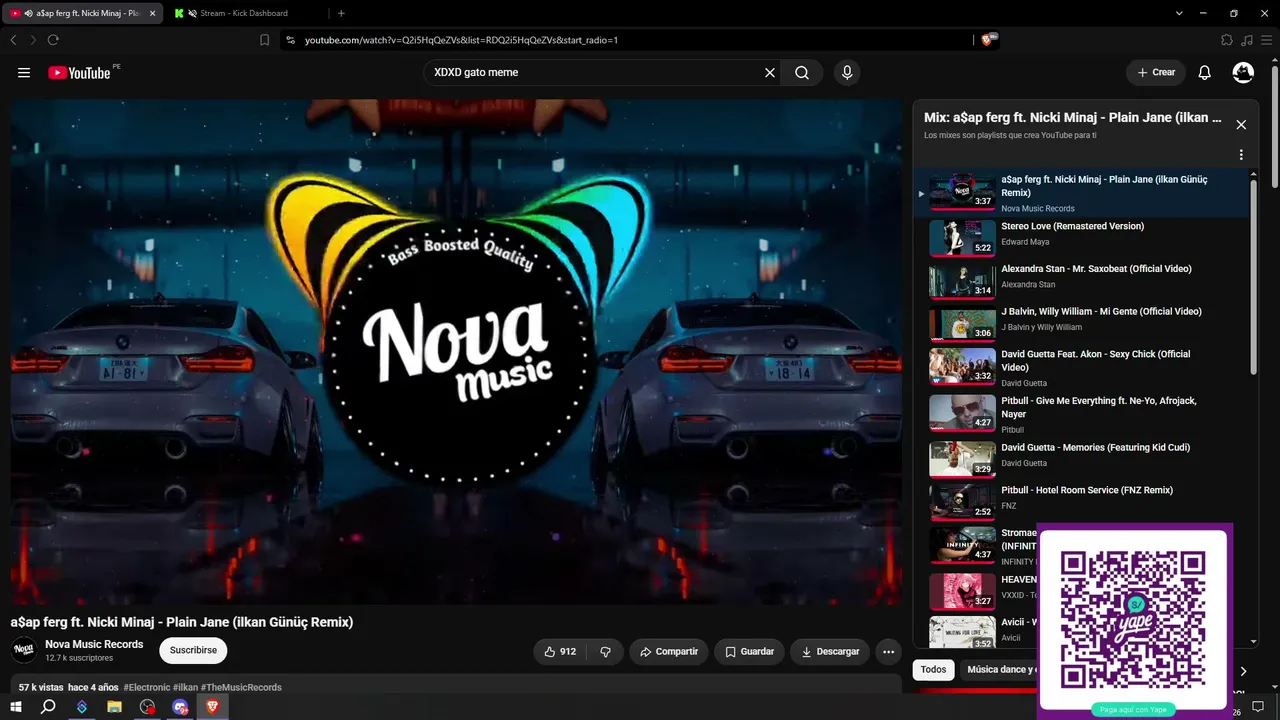
Task: Play Alexandra Stan - Mr. Saxobeat from the mix
Action: pyautogui.click(x=1085, y=280)
